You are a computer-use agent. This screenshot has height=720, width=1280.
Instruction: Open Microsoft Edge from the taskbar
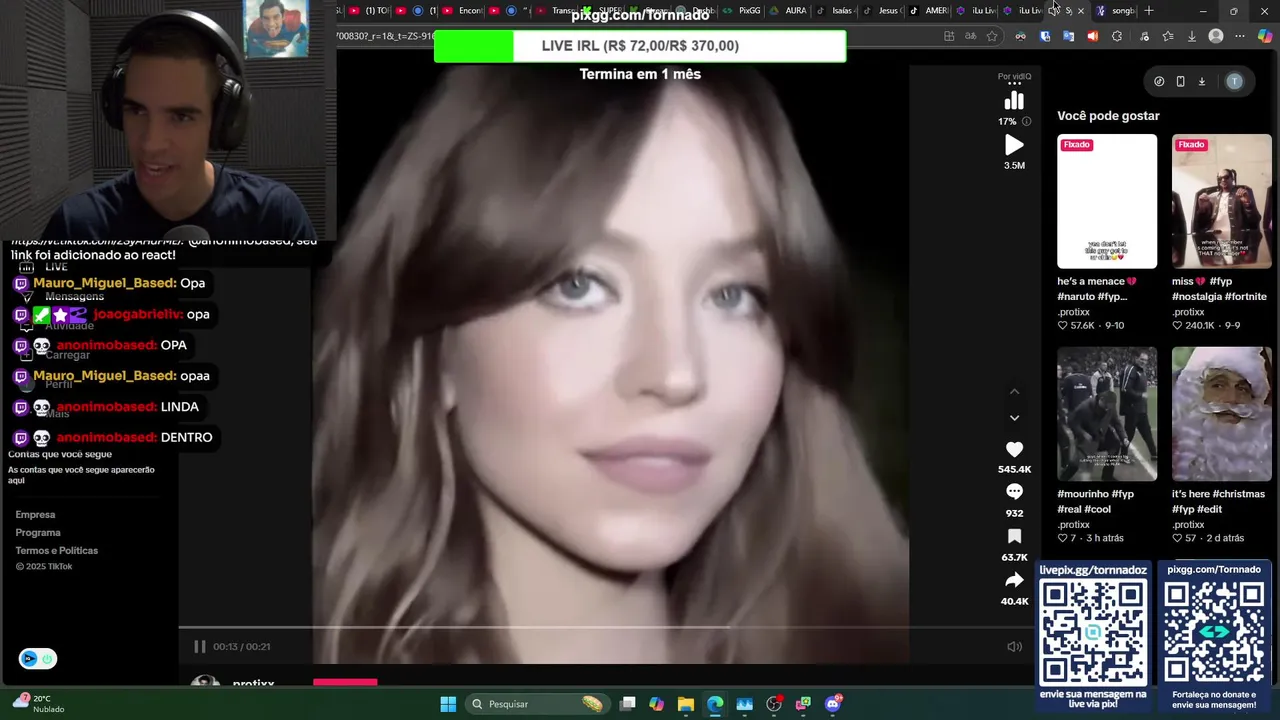coord(715,704)
